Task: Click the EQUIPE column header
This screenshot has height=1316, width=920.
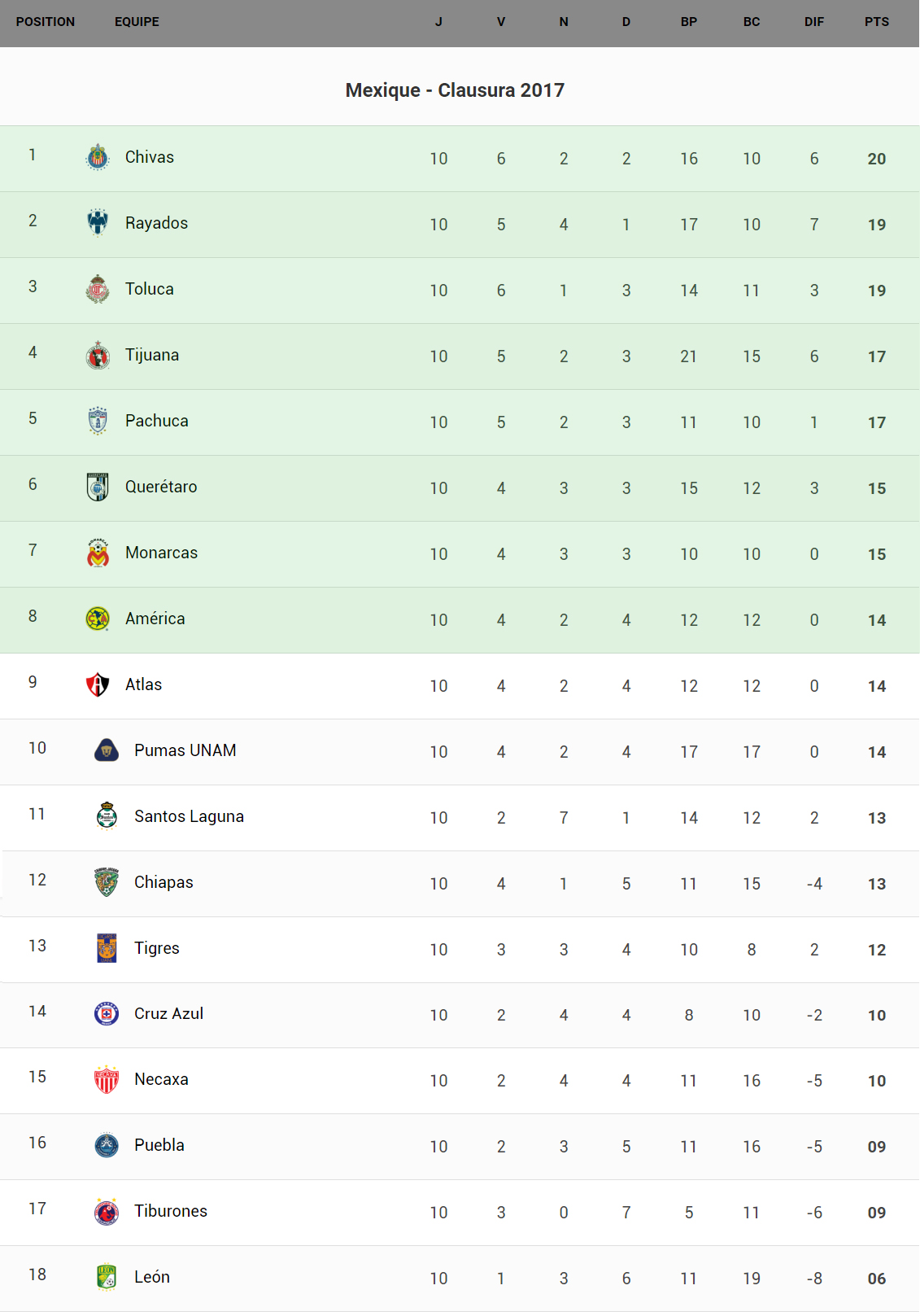Action: [137, 22]
